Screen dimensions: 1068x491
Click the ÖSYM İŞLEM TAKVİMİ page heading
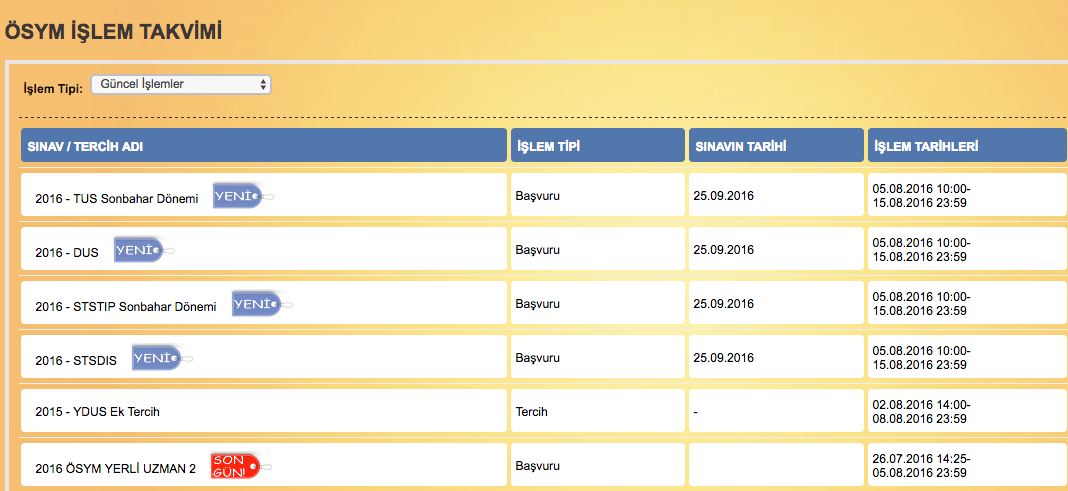point(113,30)
